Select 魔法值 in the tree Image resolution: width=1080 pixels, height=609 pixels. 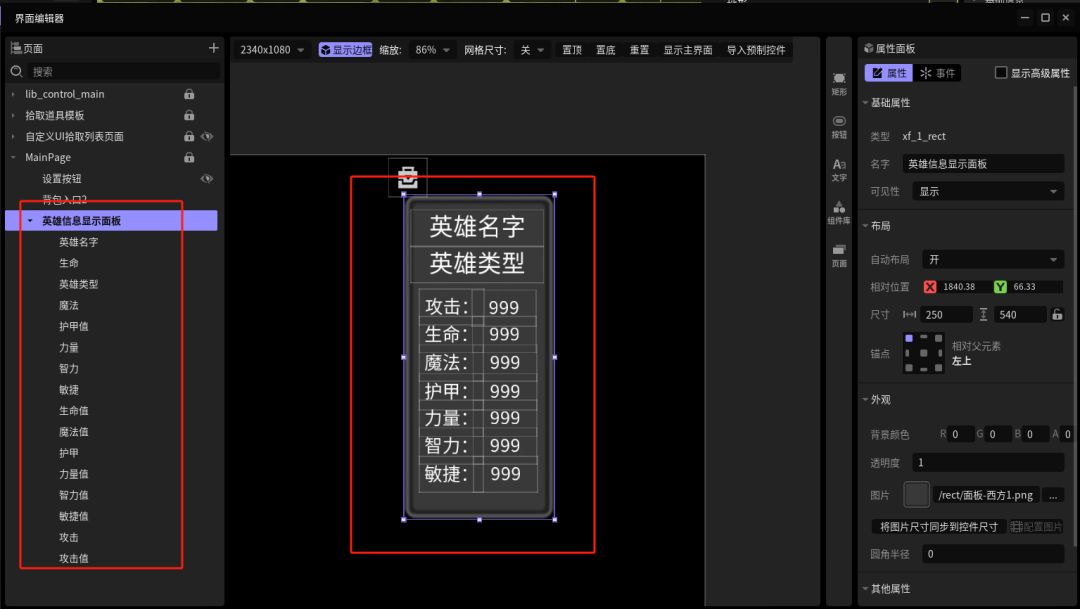tap(74, 432)
